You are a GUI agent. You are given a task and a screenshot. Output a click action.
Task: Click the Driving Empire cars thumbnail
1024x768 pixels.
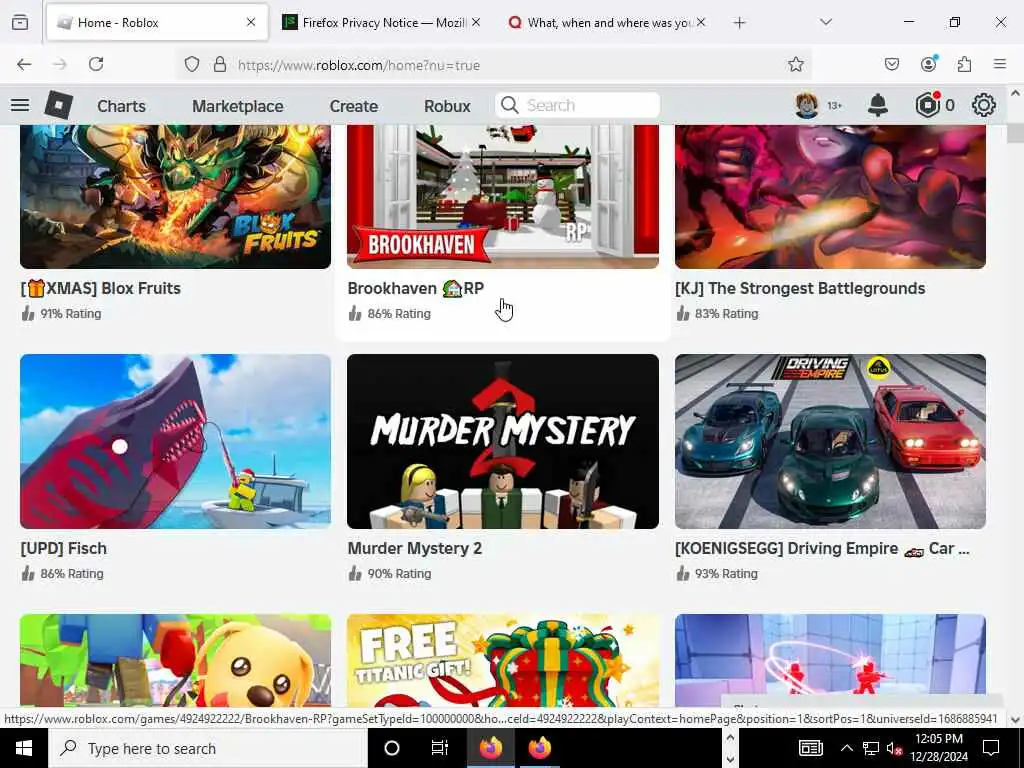point(831,441)
